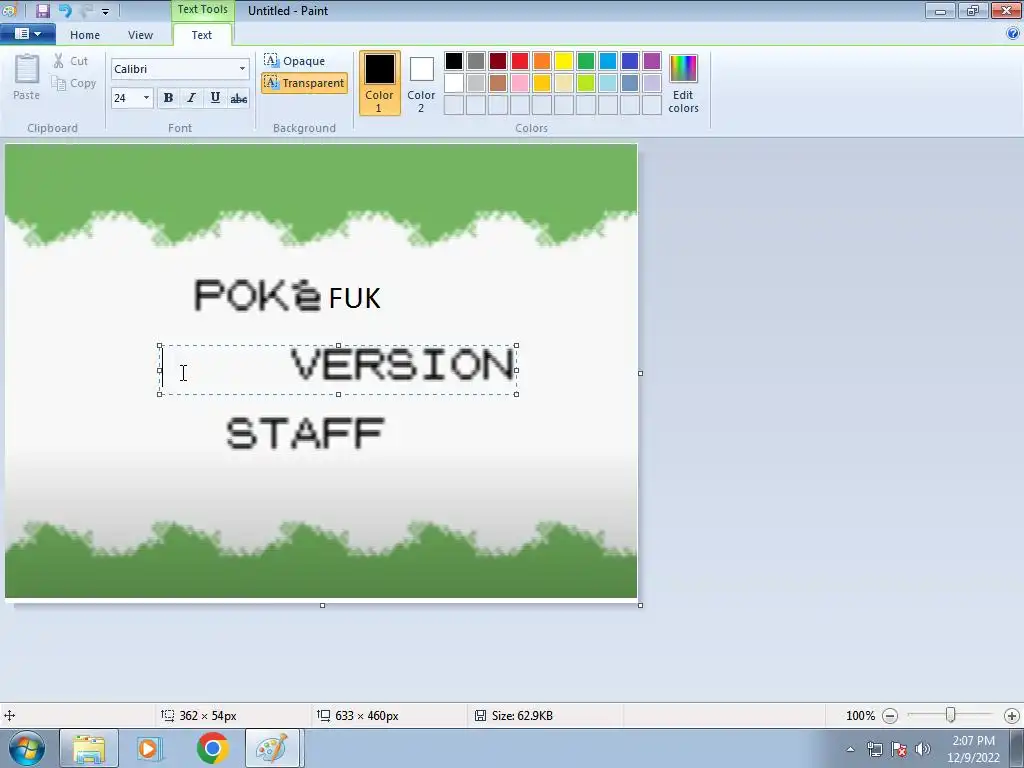Toggle Bold text formatting
The width and height of the screenshot is (1024, 768).
pyautogui.click(x=168, y=98)
